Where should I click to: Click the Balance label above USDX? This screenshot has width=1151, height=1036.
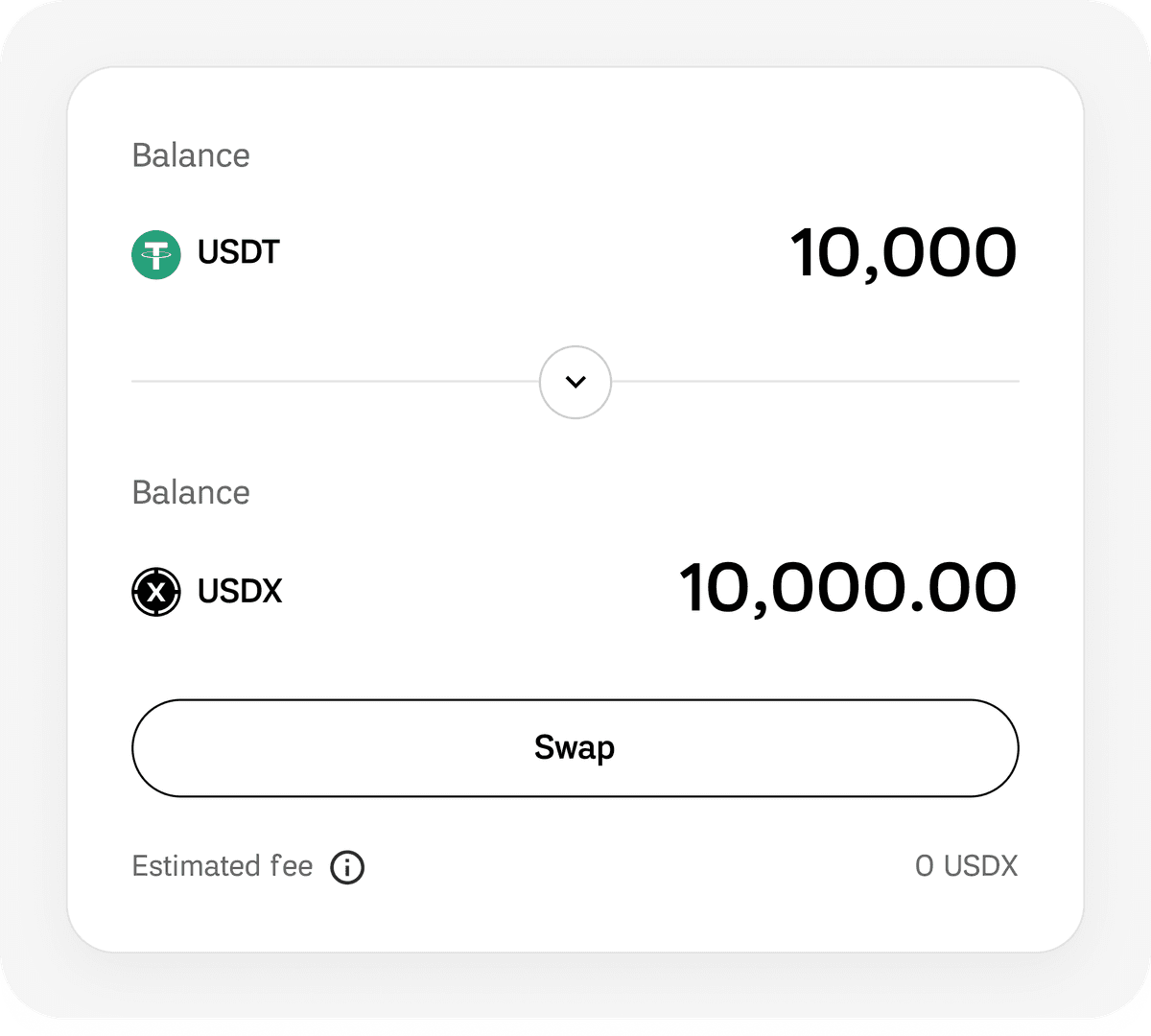click(x=191, y=493)
